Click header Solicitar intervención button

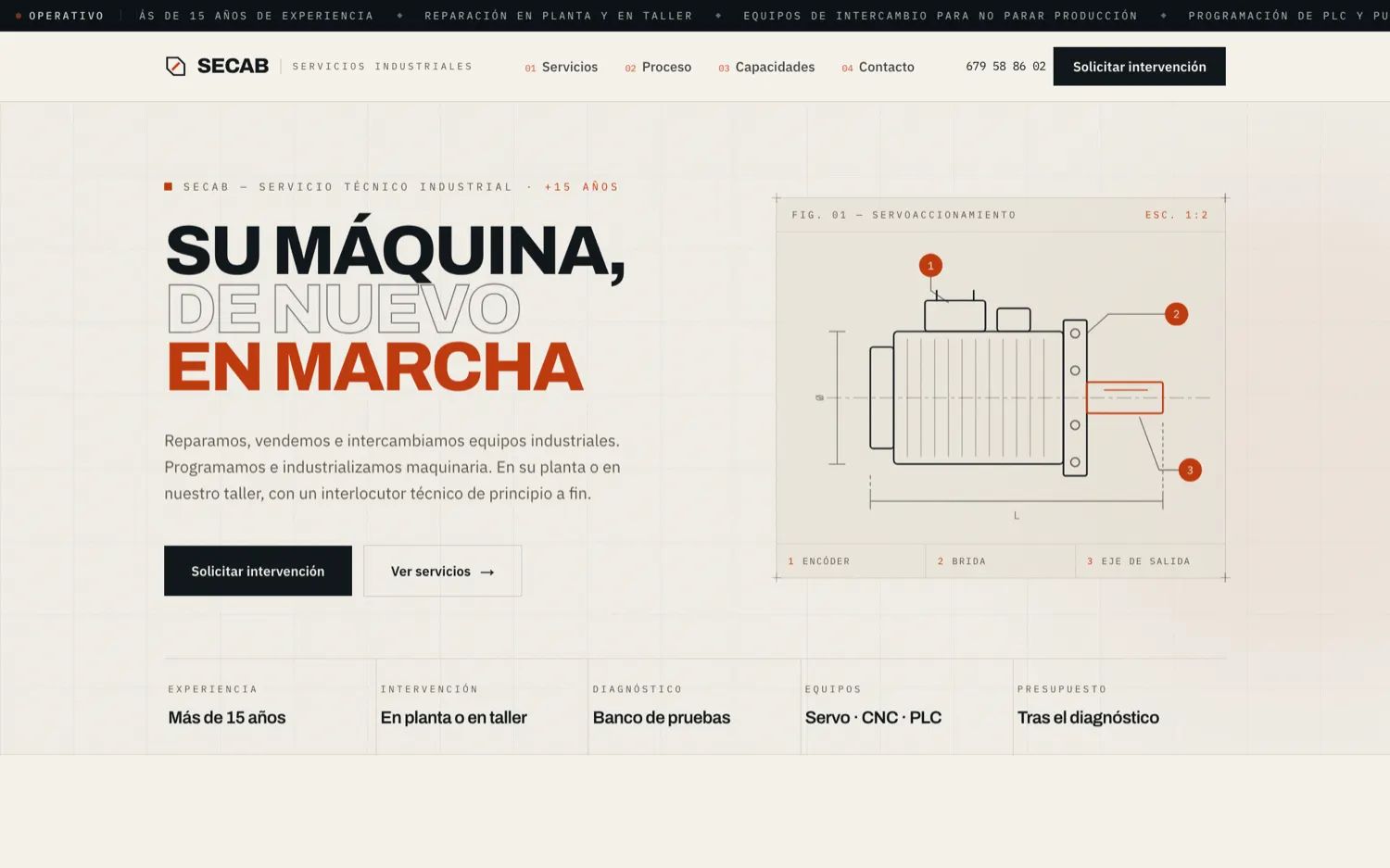click(1139, 67)
